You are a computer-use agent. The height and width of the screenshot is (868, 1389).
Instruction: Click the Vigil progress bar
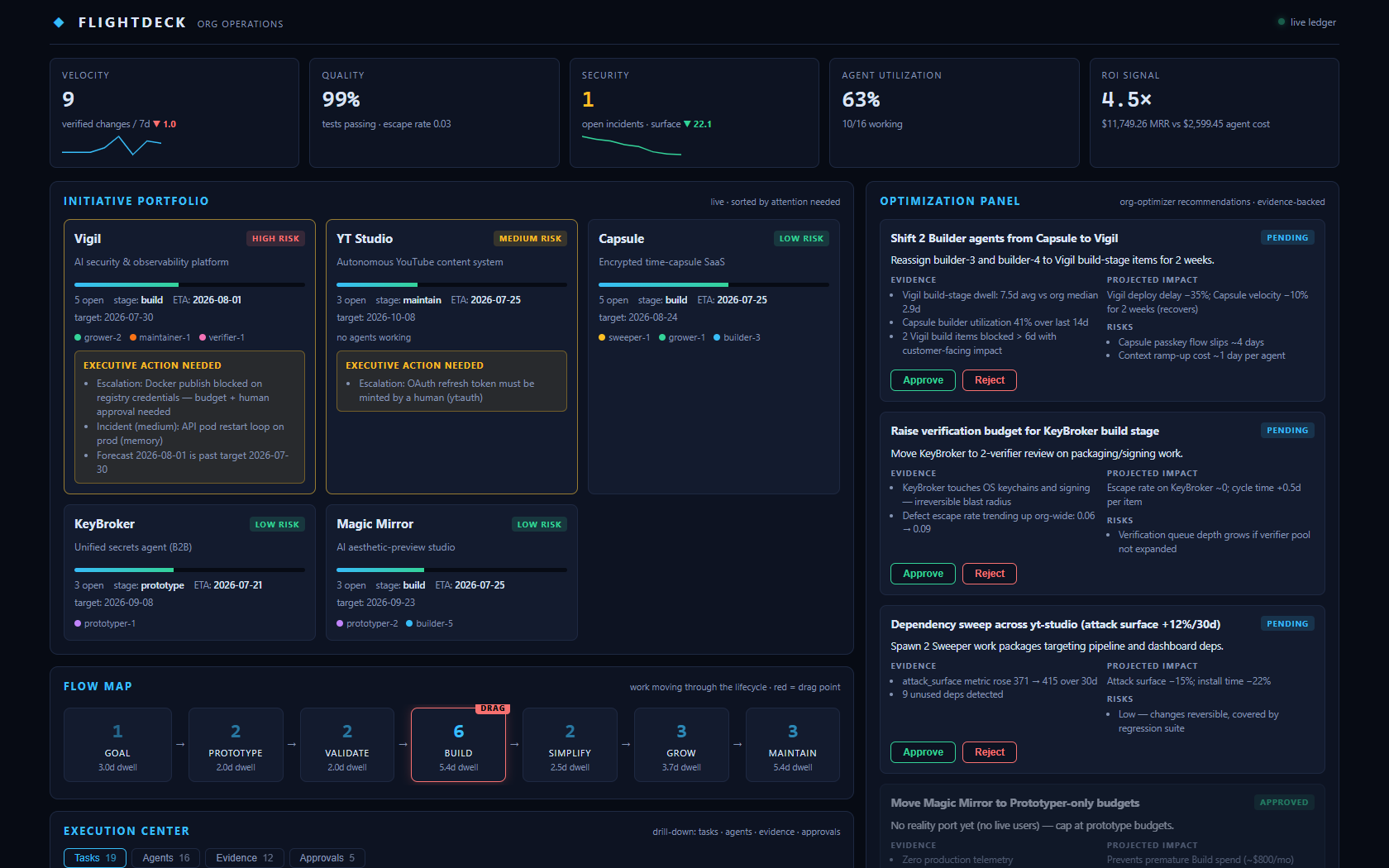pyautogui.click(x=189, y=284)
